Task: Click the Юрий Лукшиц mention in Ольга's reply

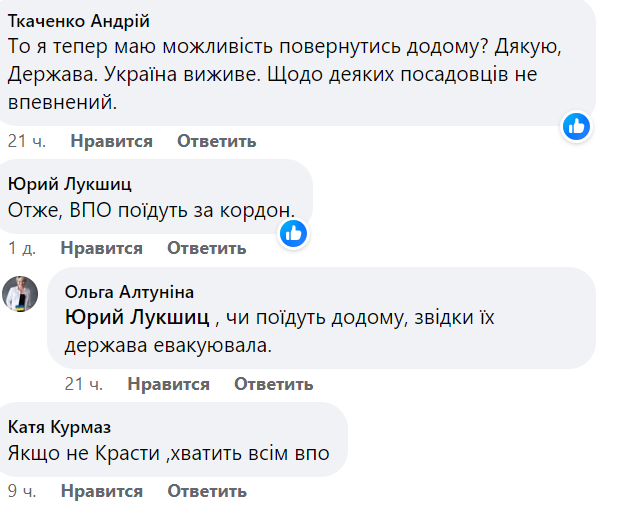Action: 137,318
